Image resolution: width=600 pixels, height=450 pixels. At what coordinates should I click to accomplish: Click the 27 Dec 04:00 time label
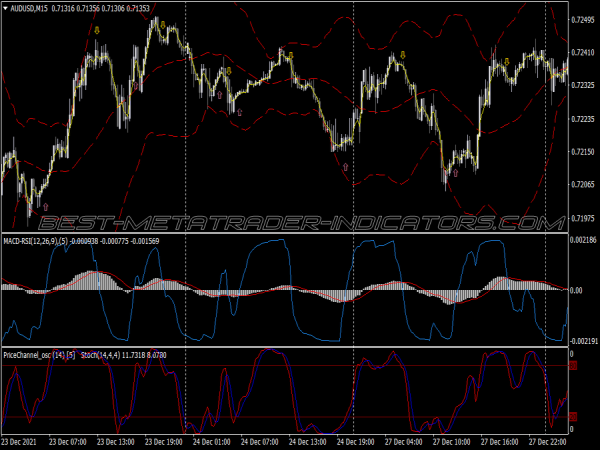point(403,442)
